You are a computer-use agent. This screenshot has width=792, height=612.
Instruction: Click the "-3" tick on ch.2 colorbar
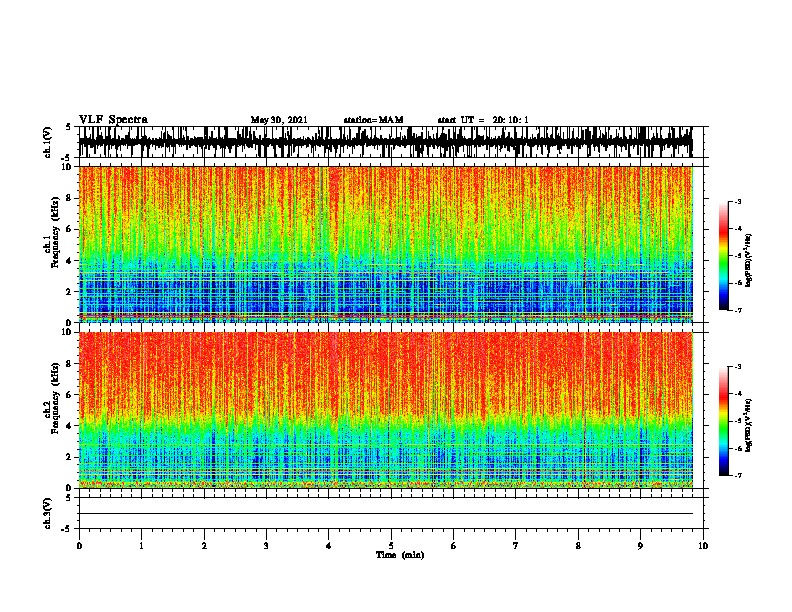click(x=738, y=367)
